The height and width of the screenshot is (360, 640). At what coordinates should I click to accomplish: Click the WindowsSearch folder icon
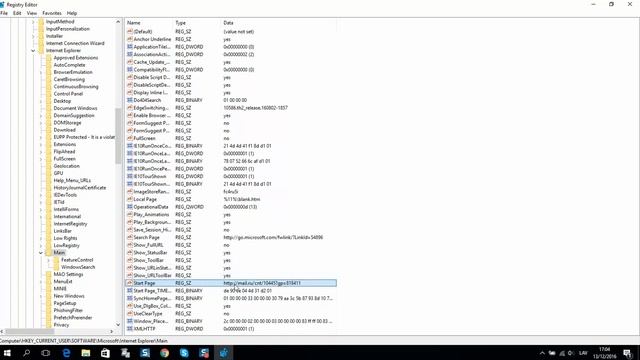[56, 267]
